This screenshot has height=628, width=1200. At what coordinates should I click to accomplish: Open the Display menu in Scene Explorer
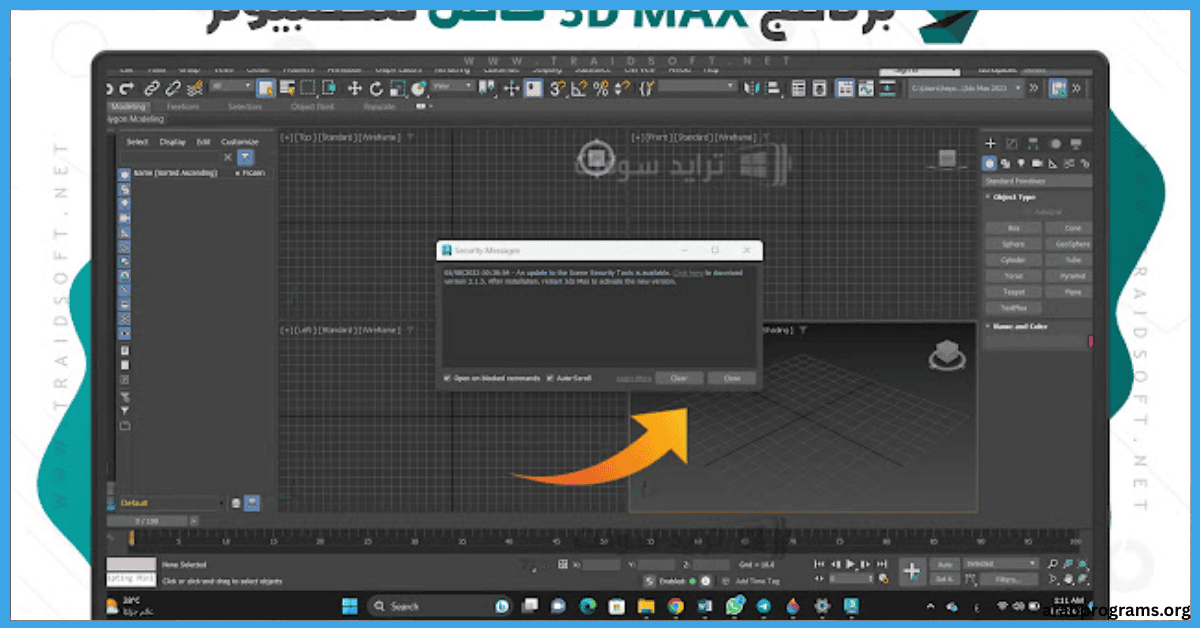click(172, 142)
